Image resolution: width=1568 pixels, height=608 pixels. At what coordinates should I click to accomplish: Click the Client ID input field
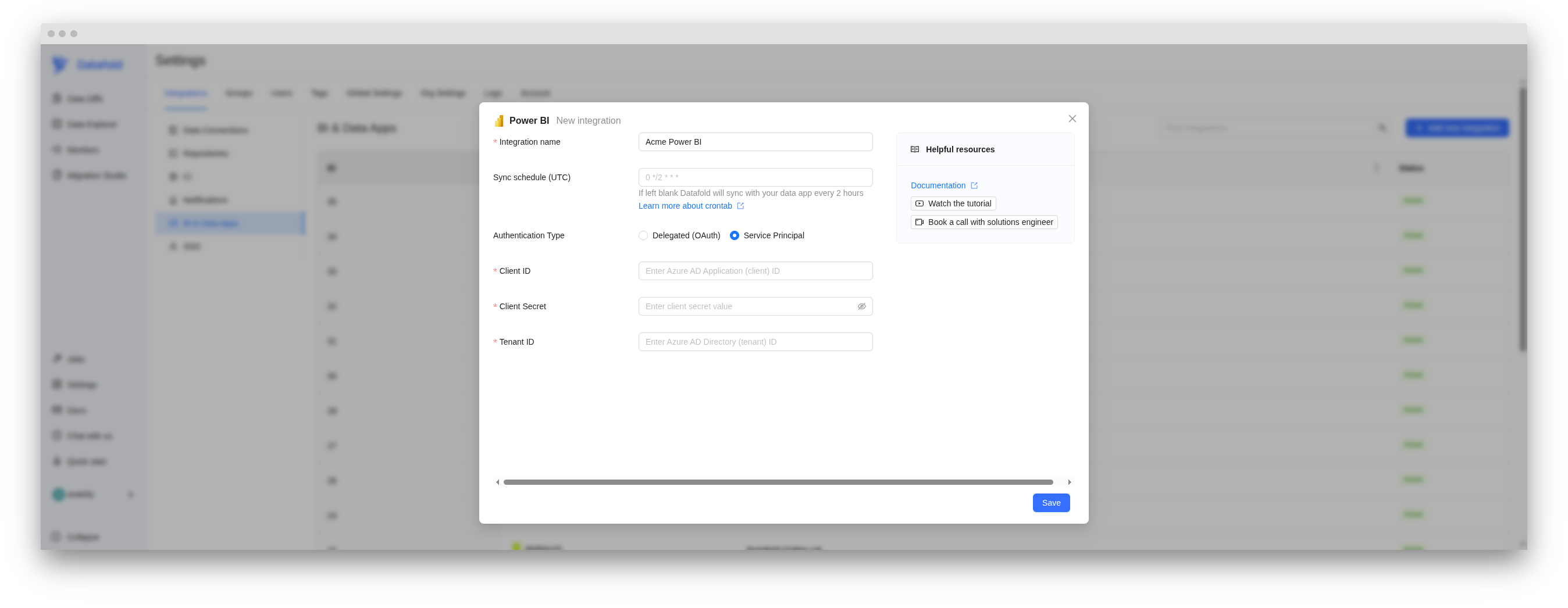tap(755, 271)
